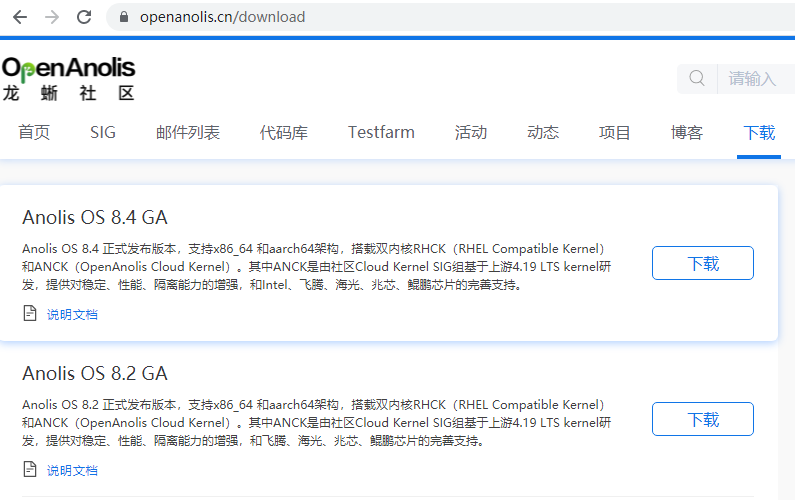
Task: Open the 邮件列表 navigation tab
Action: pos(188,132)
